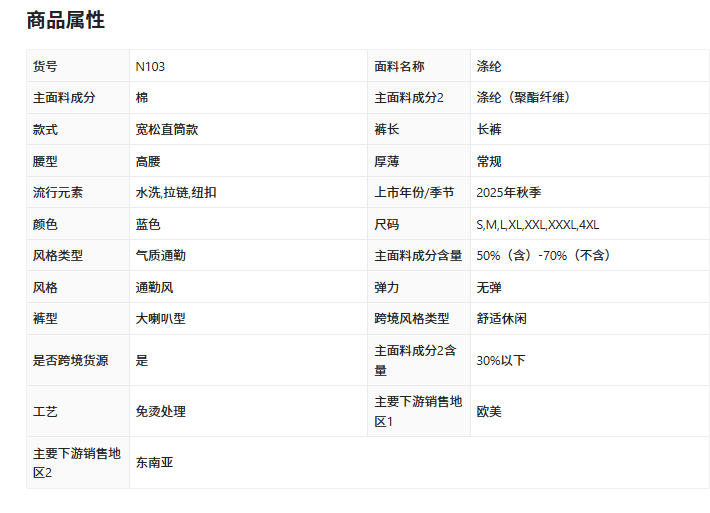Click the 棉 main fabric value
The width and height of the screenshot is (710, 513).
(x=142, y=98)
